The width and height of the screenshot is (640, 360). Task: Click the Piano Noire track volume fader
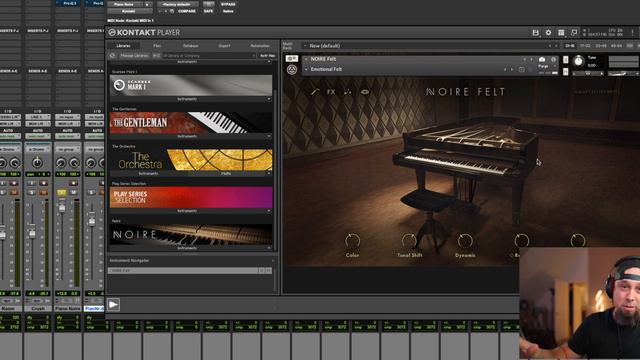point(62,207)
